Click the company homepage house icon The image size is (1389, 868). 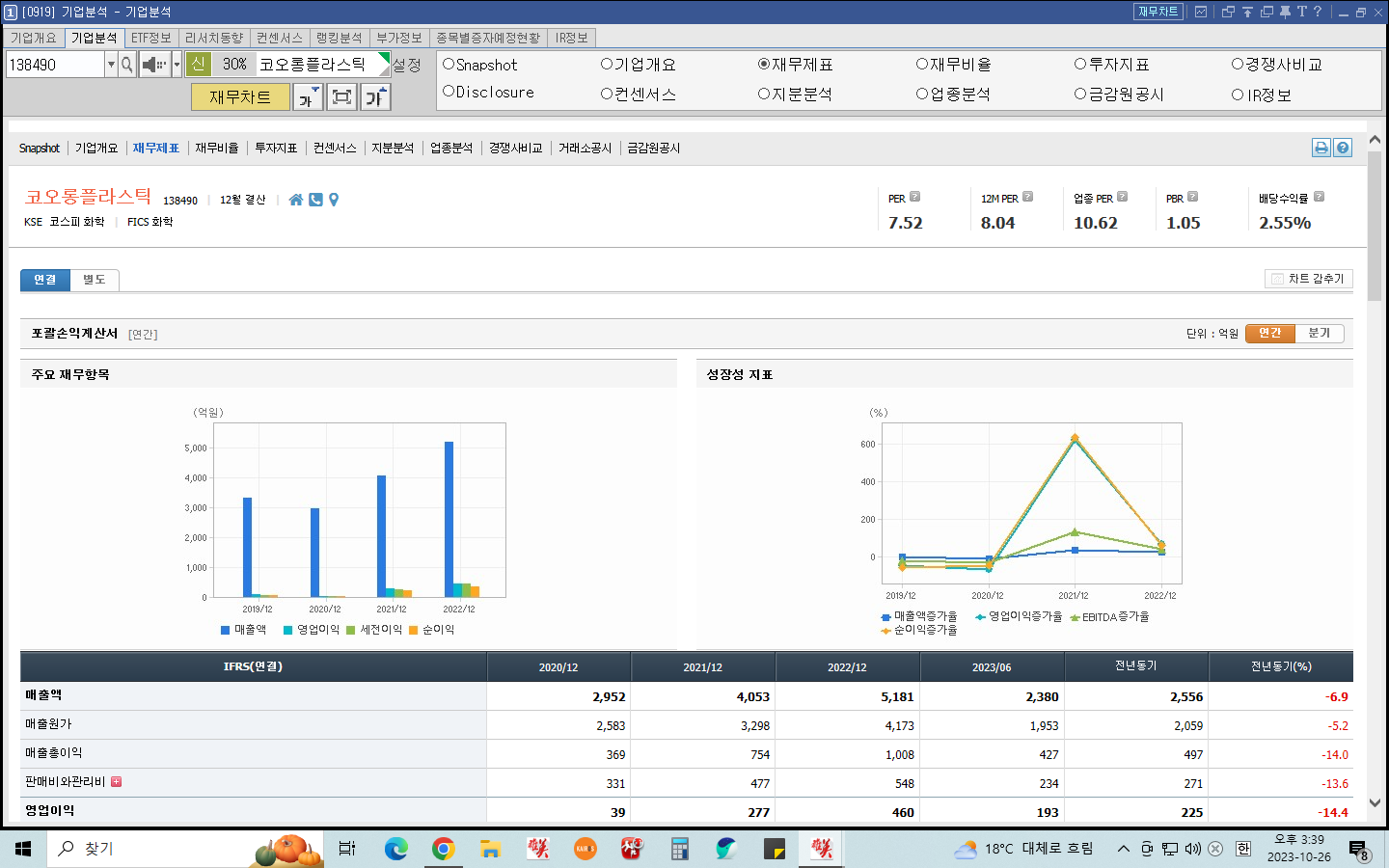[296, 200]
